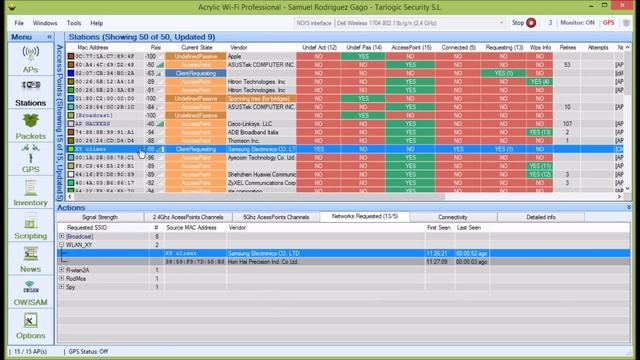The height and width of the screenshot is (360, 640).
Task: Click the Samsung Electronics row under WLAN_XY
Action: pos(343,253)
